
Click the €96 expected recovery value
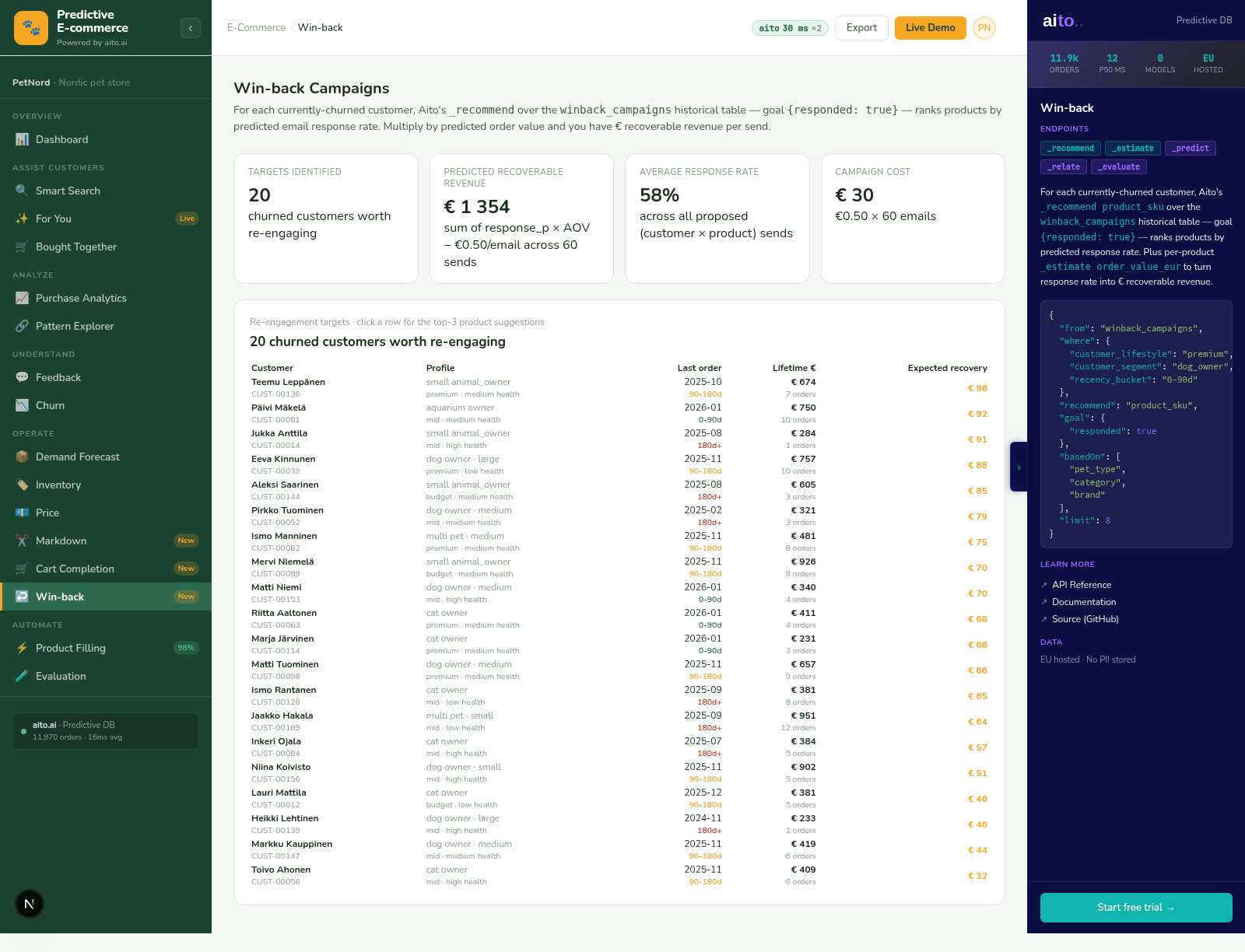coord(977,388)
